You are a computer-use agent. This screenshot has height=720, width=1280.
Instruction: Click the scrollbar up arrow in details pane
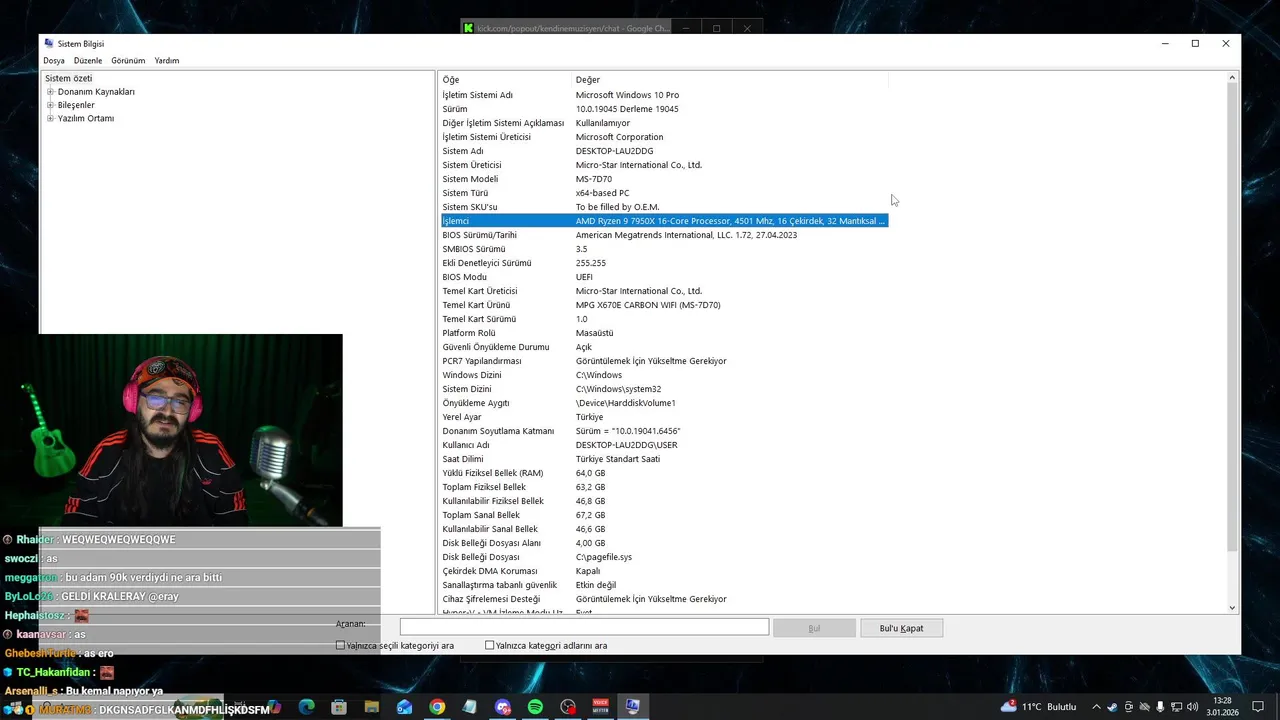click(x=1232, y=78)
